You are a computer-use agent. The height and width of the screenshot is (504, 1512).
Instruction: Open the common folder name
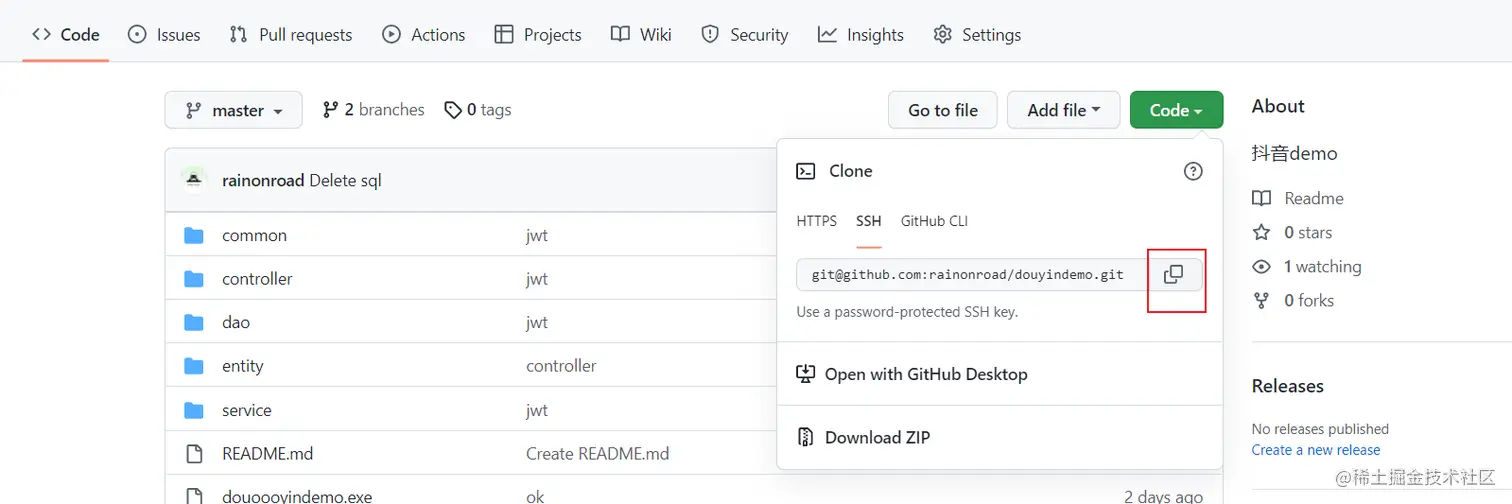[254, 236]
